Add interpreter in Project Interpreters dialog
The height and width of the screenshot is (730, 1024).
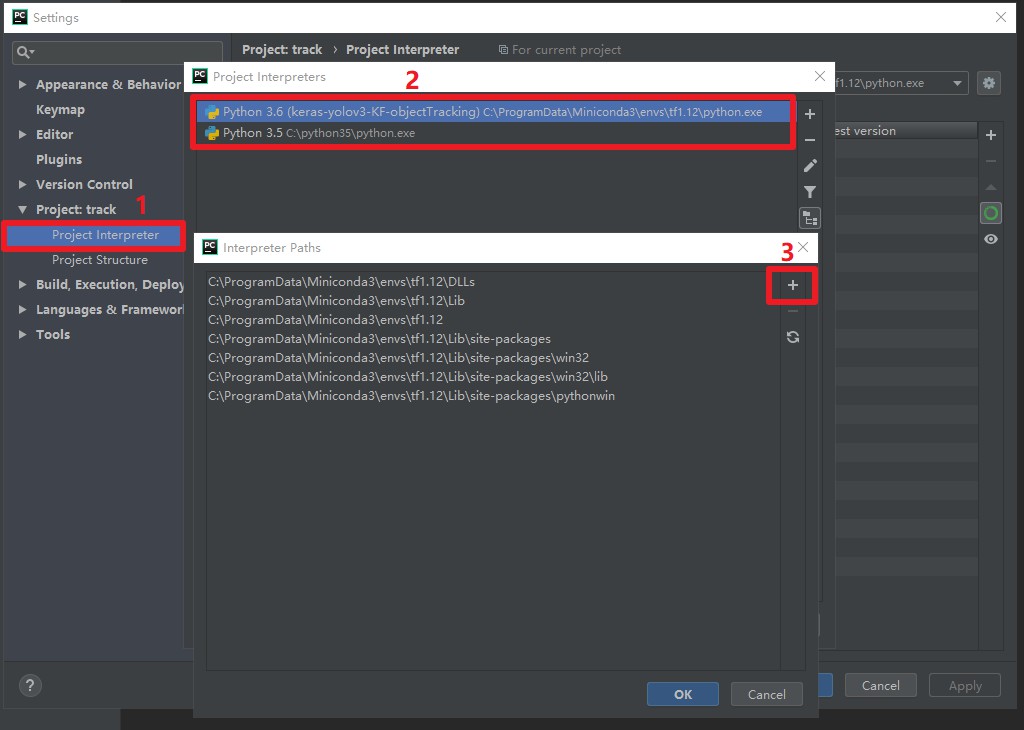tap(810, 114)
